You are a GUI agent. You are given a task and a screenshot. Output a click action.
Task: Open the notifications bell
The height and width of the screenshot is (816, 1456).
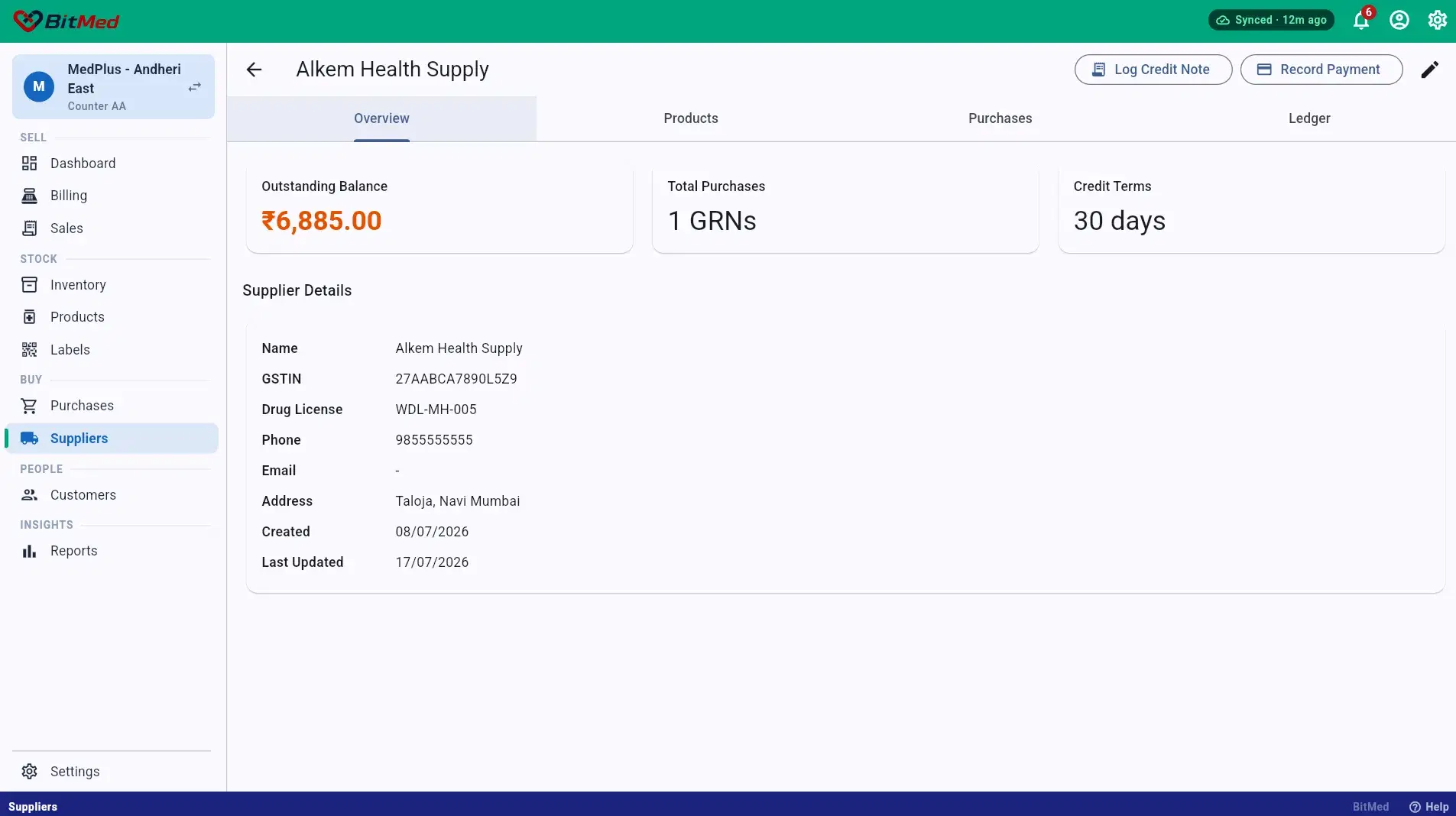pyautogui.click(x=1361, y=21)
